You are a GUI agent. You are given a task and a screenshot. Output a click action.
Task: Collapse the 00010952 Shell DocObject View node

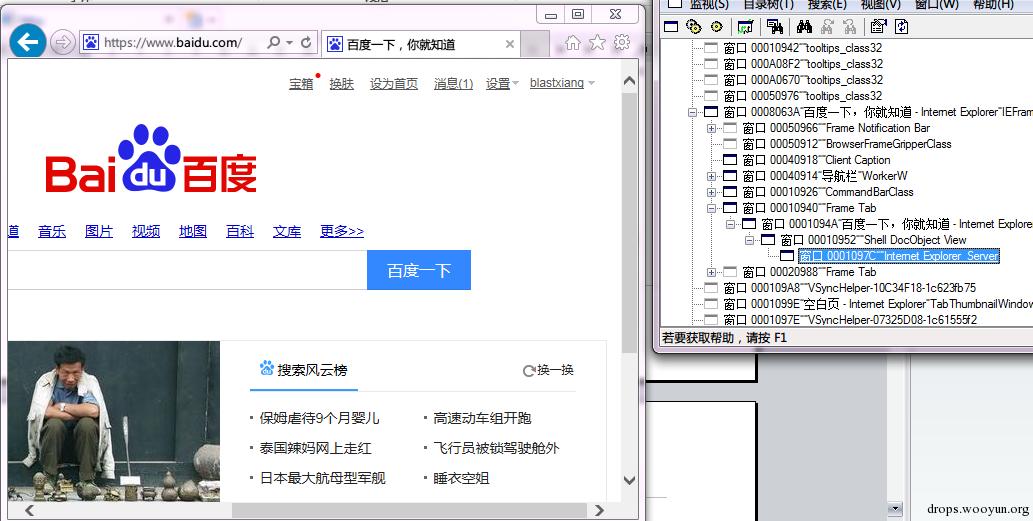(749, 240)
